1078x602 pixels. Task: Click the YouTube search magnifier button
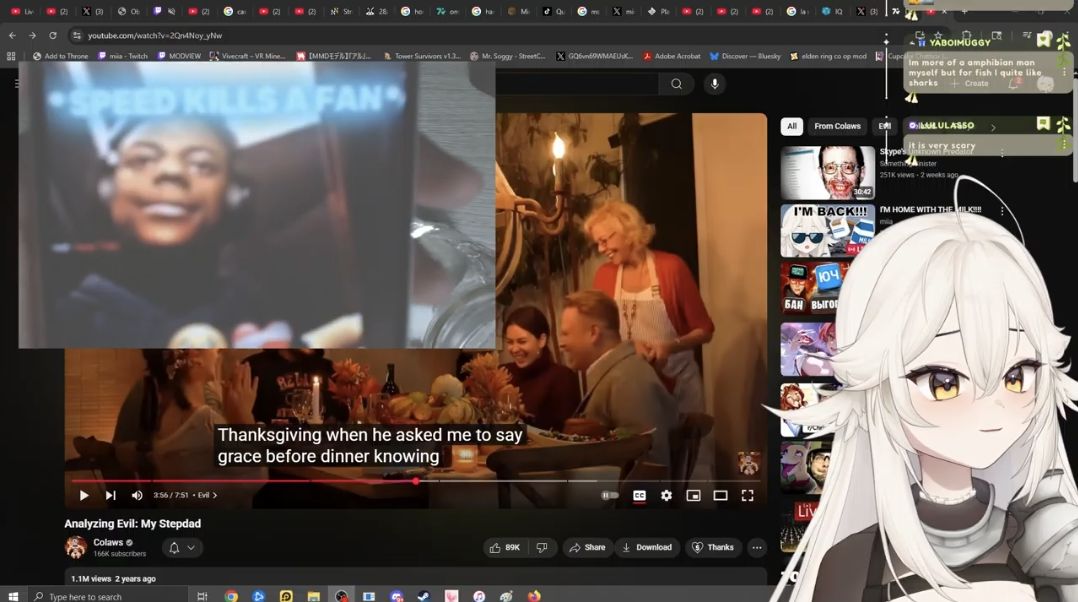pos(677,84)
